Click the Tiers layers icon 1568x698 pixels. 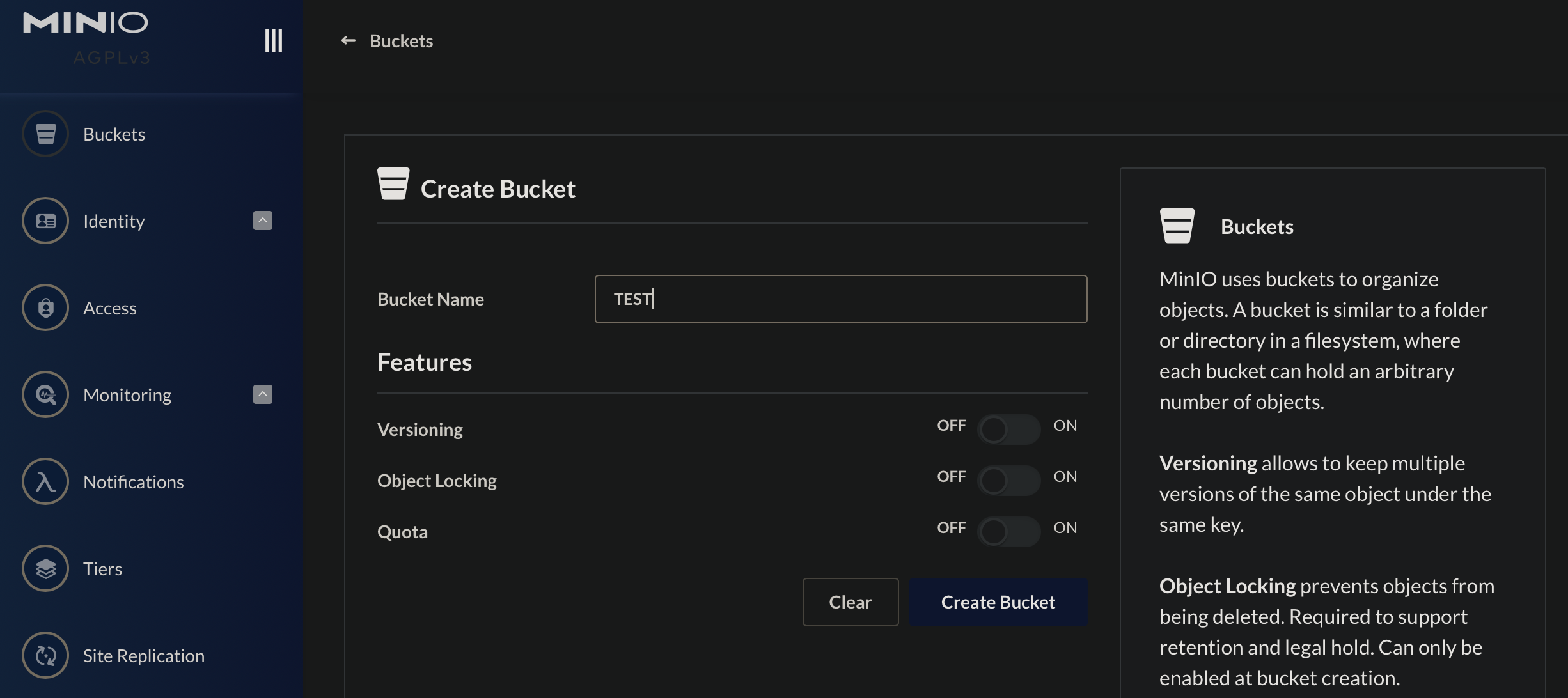[45, 569]
